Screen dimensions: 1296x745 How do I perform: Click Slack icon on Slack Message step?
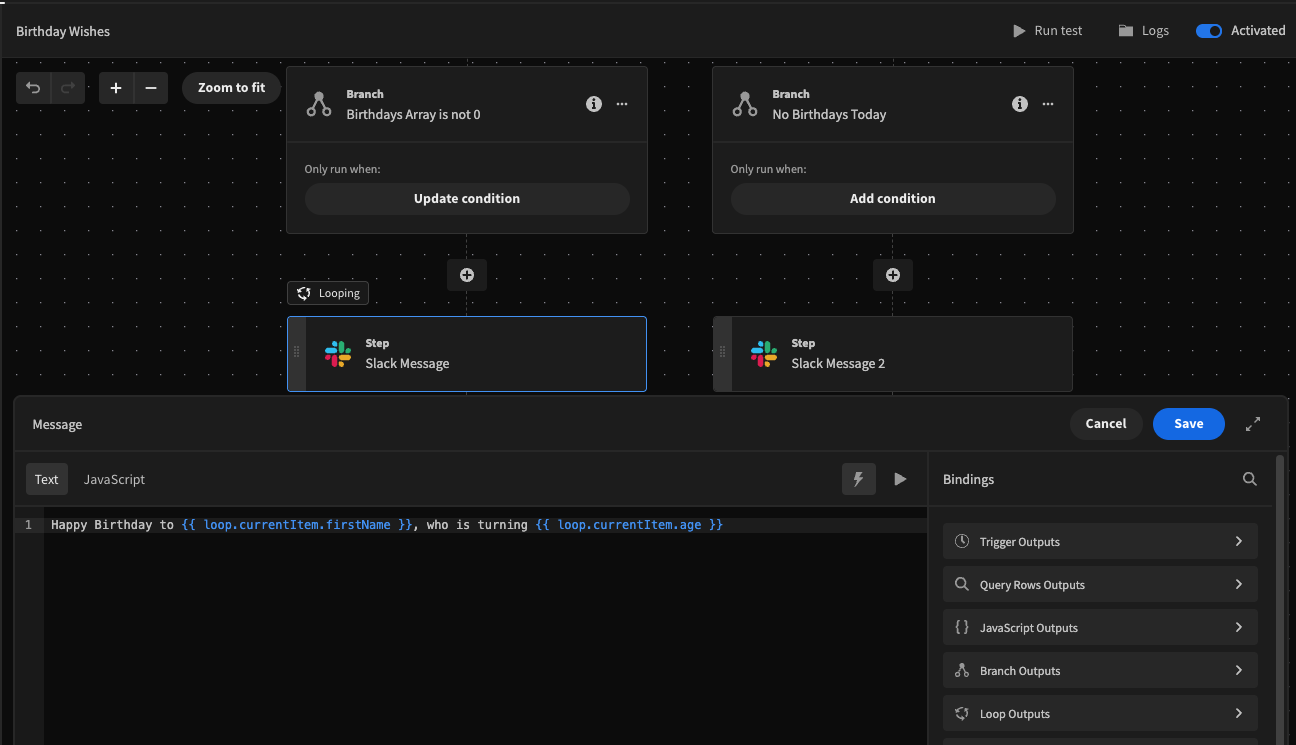(338, 354)
